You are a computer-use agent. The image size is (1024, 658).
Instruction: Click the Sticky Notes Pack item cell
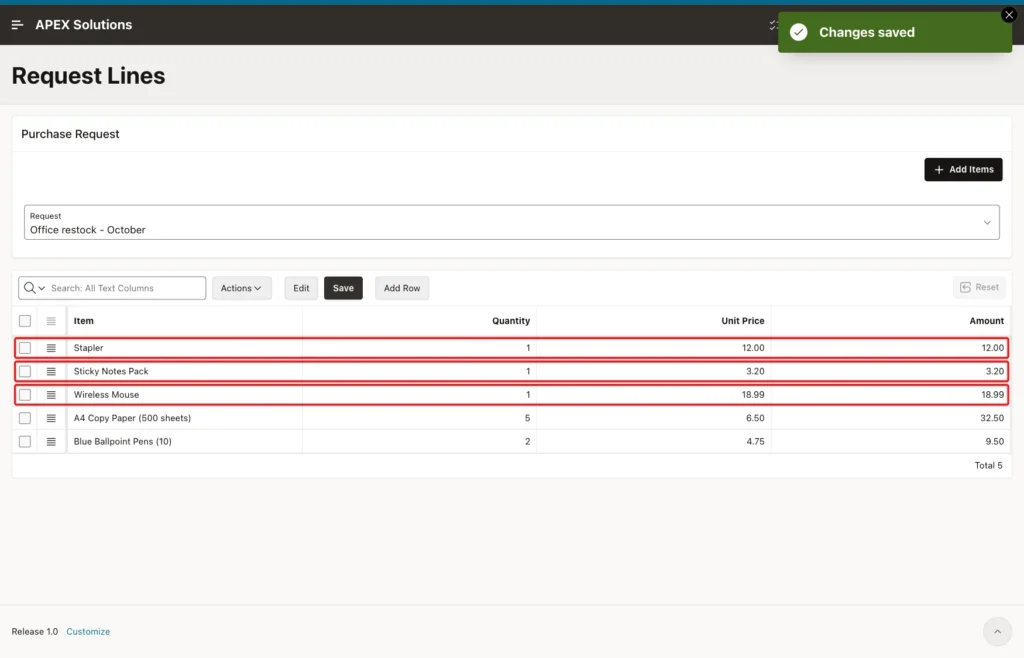coord(185,371)
